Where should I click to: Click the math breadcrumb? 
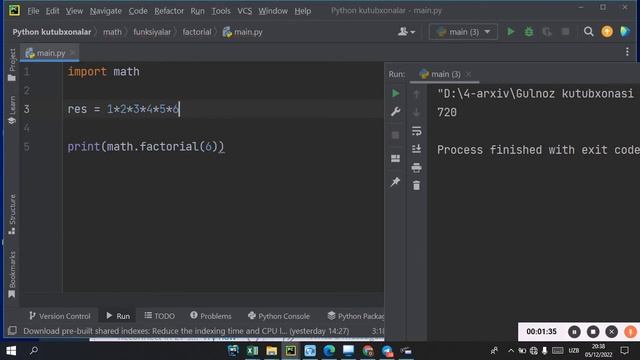112,32
